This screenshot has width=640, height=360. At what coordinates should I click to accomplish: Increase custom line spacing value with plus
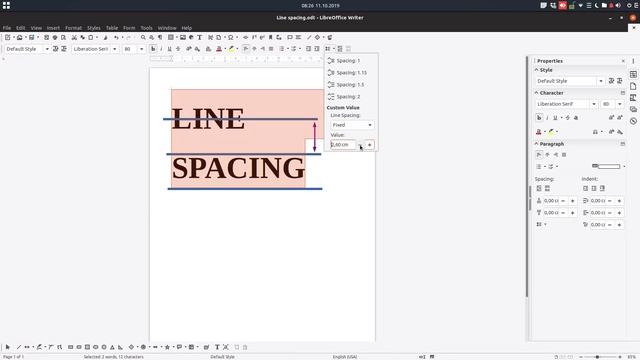click(369, 144)
